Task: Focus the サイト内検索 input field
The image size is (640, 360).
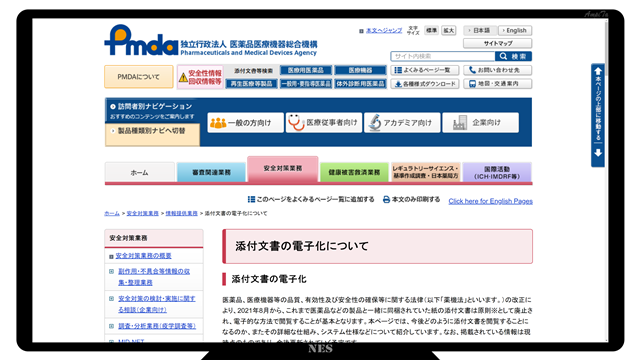Action: pos(443,56)
